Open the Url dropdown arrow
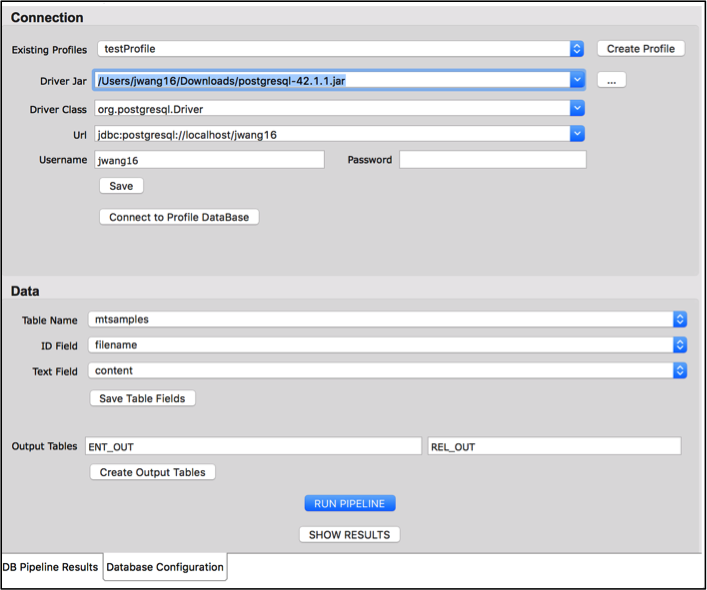Image resolution: width=707 pixels, height=590 pixels. point(576,134)
